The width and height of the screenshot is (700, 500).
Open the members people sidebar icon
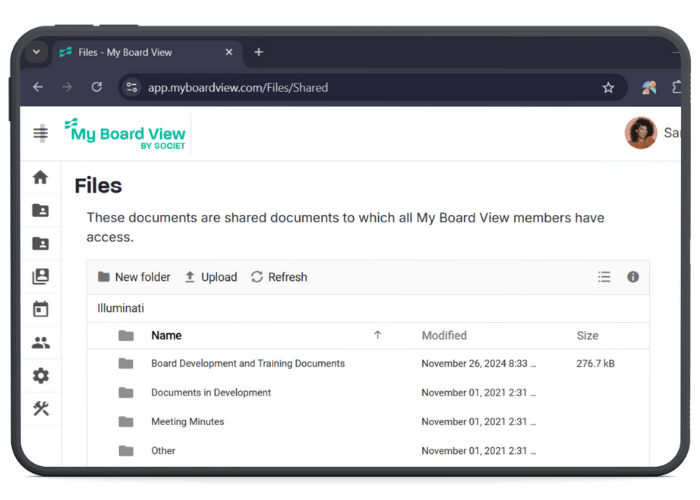pyautogui.click(x=41, y=342)
